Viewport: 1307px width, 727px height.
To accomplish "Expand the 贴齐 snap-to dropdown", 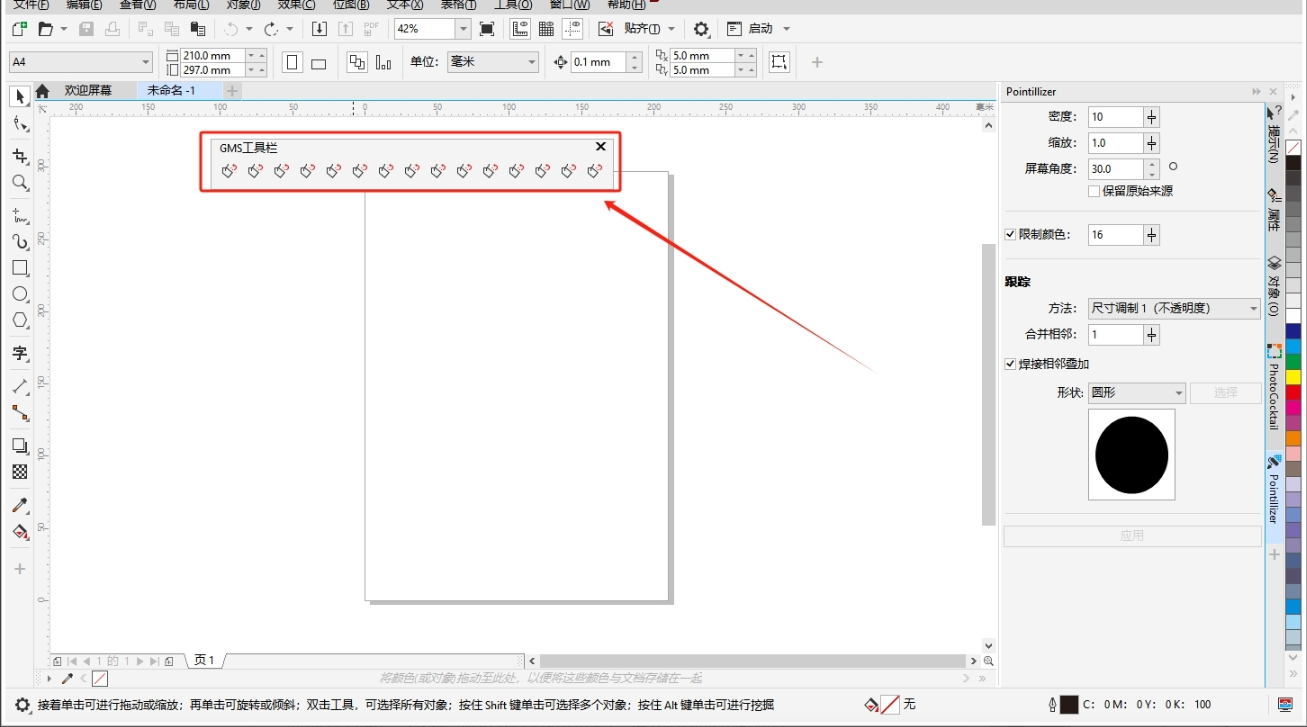I will pos(671,29).
